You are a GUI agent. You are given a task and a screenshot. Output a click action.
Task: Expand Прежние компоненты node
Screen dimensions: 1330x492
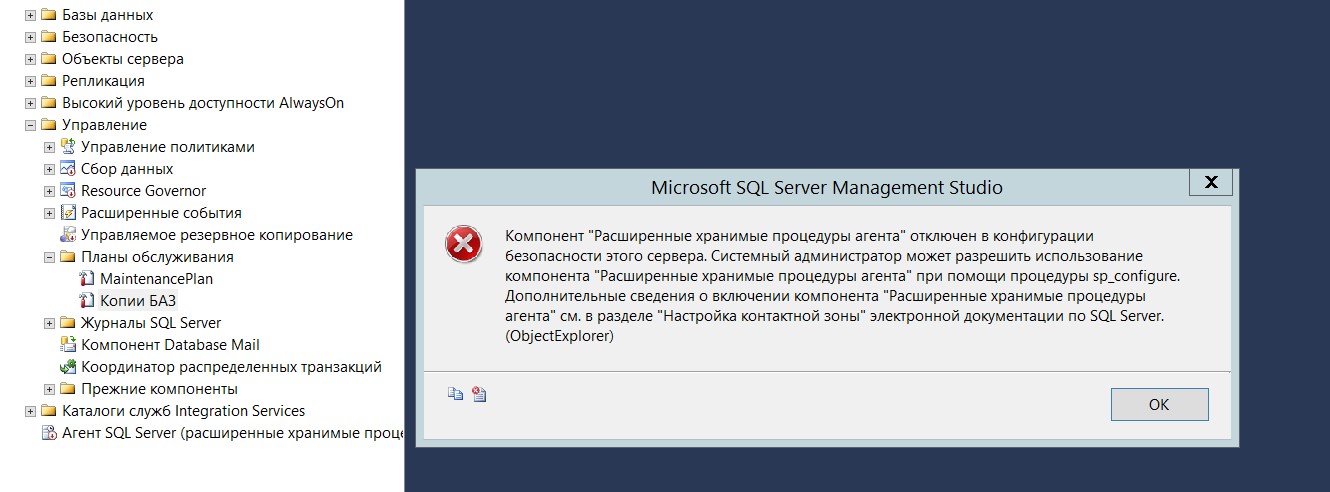49,389
